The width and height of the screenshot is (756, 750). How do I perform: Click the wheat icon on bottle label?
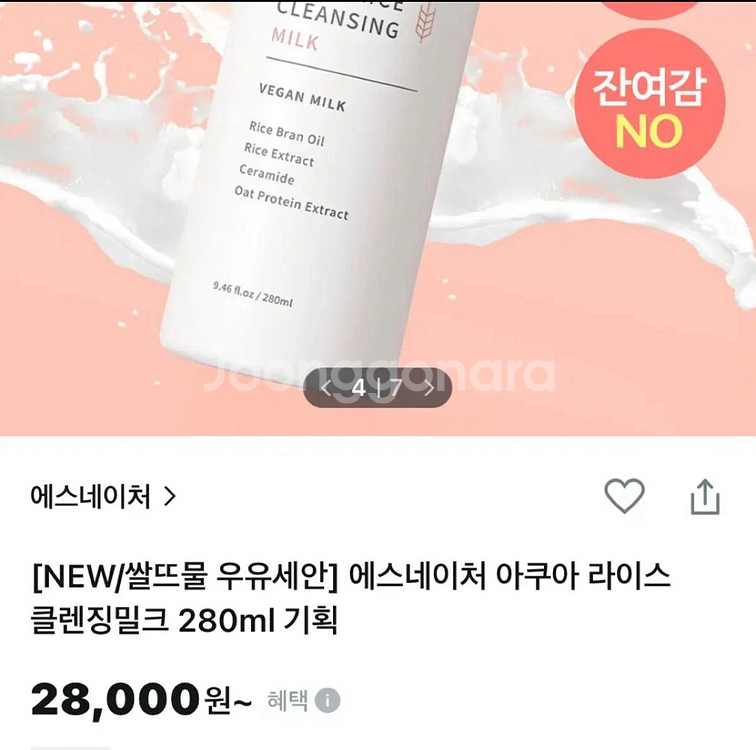[425, 22]
